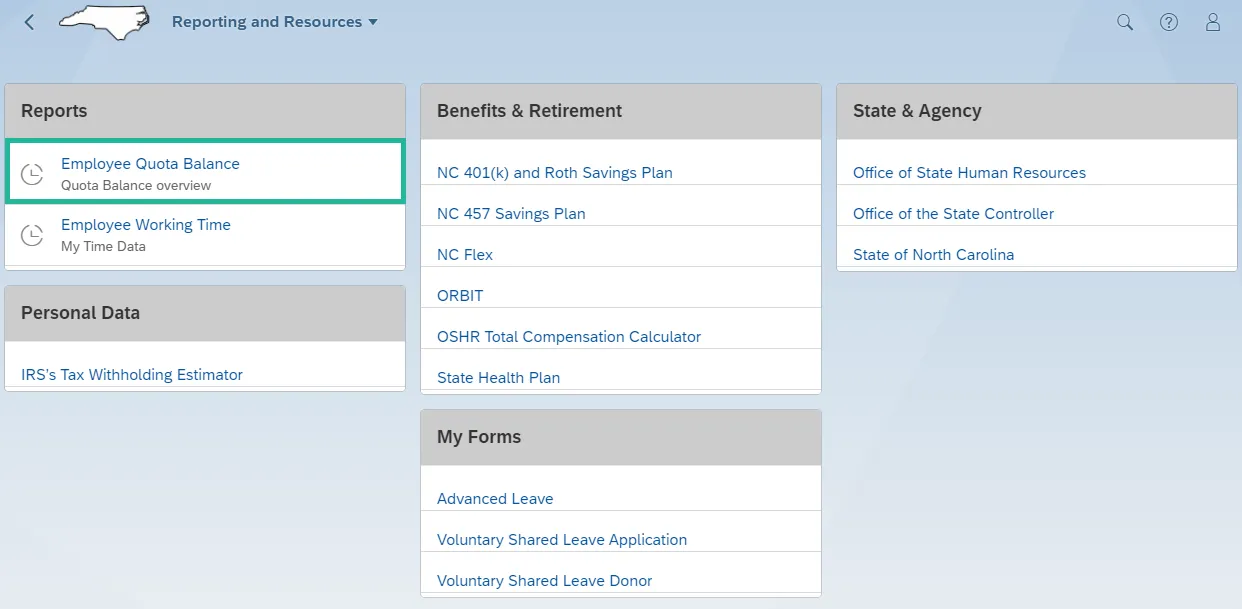Open Employee Quota Balance report
The height and width of the screenshot is (609, 1242).
pyautogui.click(x=150, y=164)
